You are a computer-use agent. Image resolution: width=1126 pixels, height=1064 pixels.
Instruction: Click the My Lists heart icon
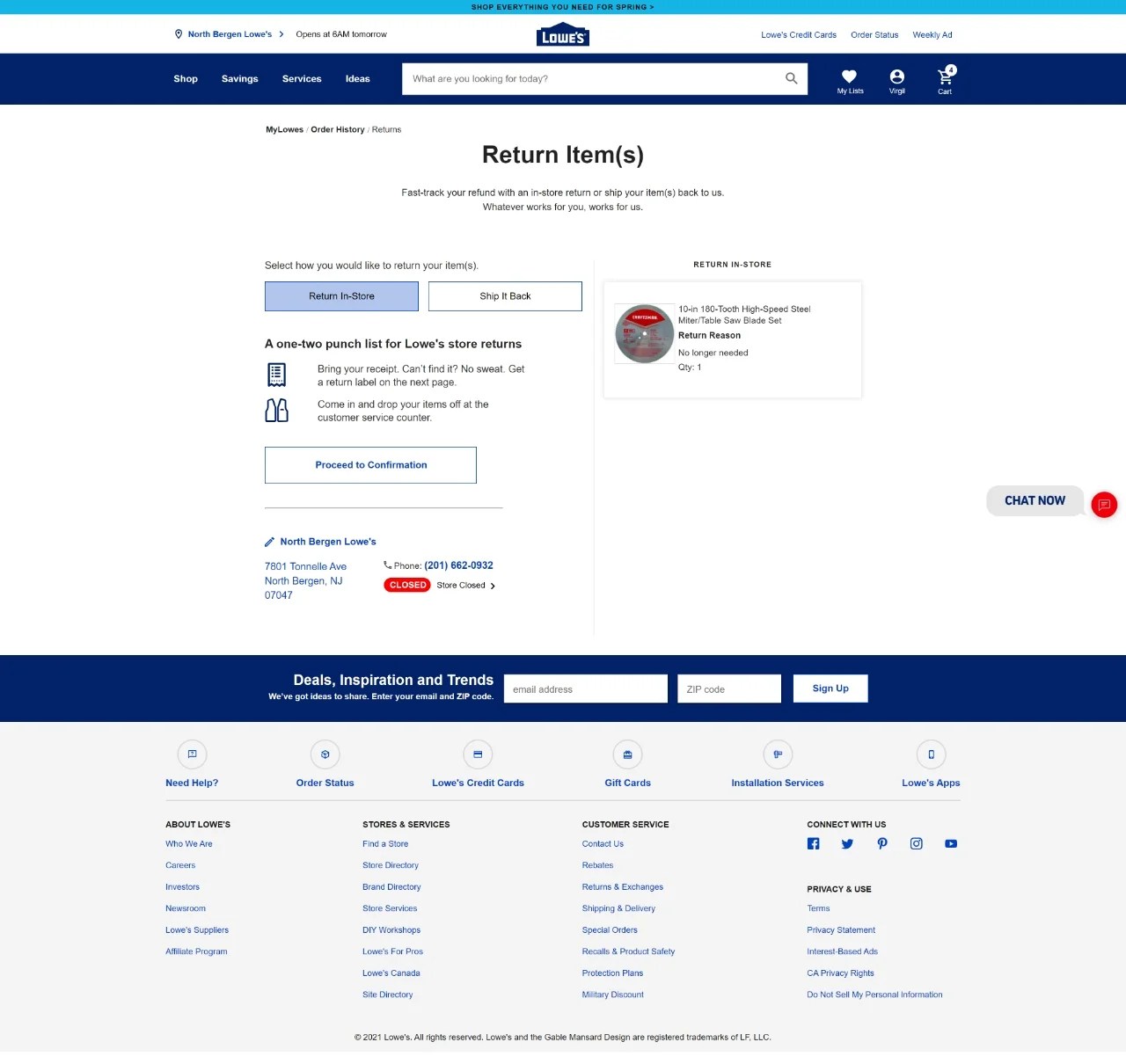point(849,77)
